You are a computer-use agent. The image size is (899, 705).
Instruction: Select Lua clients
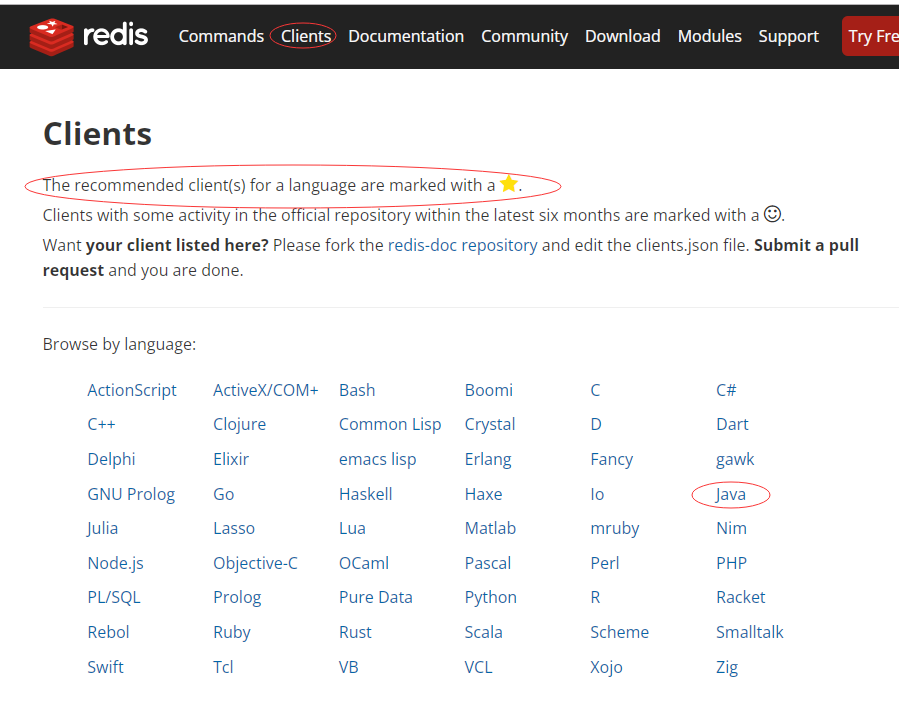coord(352,528)
